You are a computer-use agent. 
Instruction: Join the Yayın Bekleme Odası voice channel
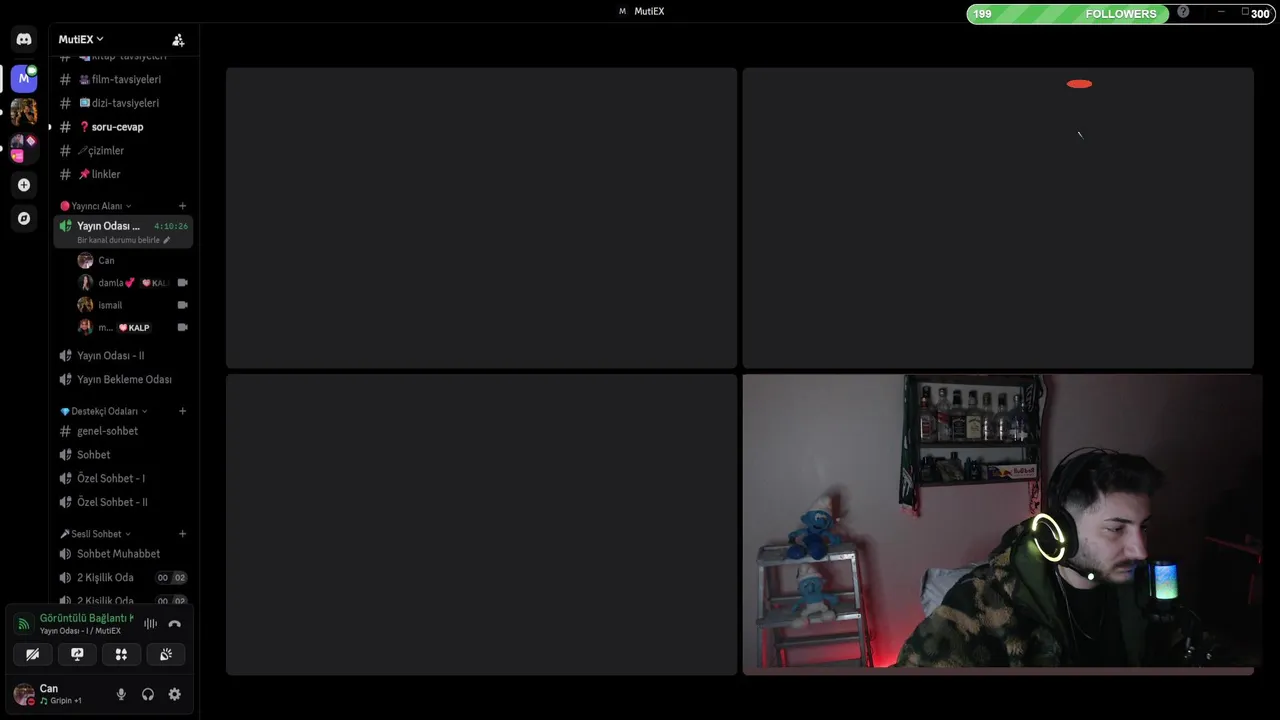click(122, 379)
